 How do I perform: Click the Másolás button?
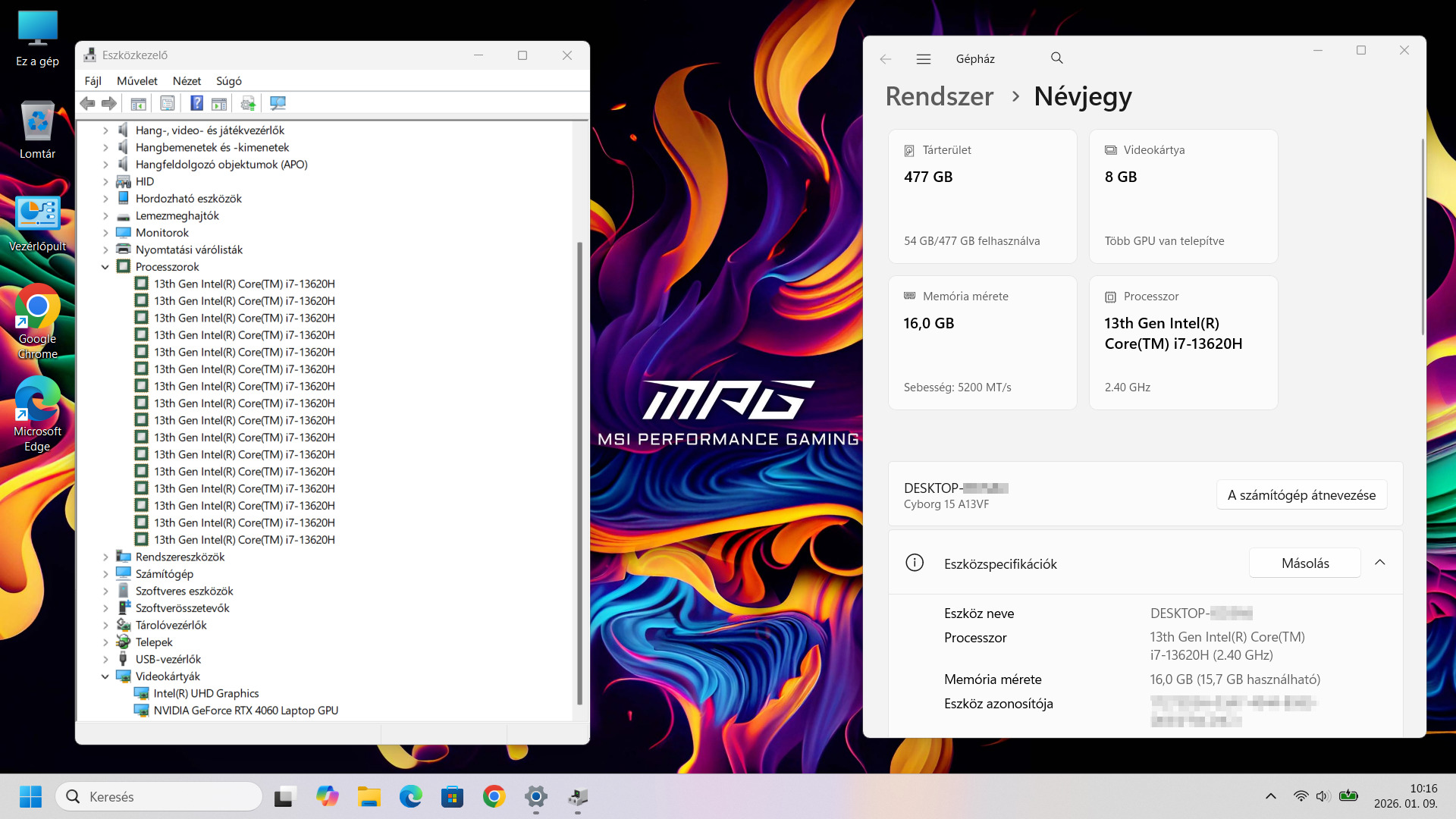[x=1304, y=563]
